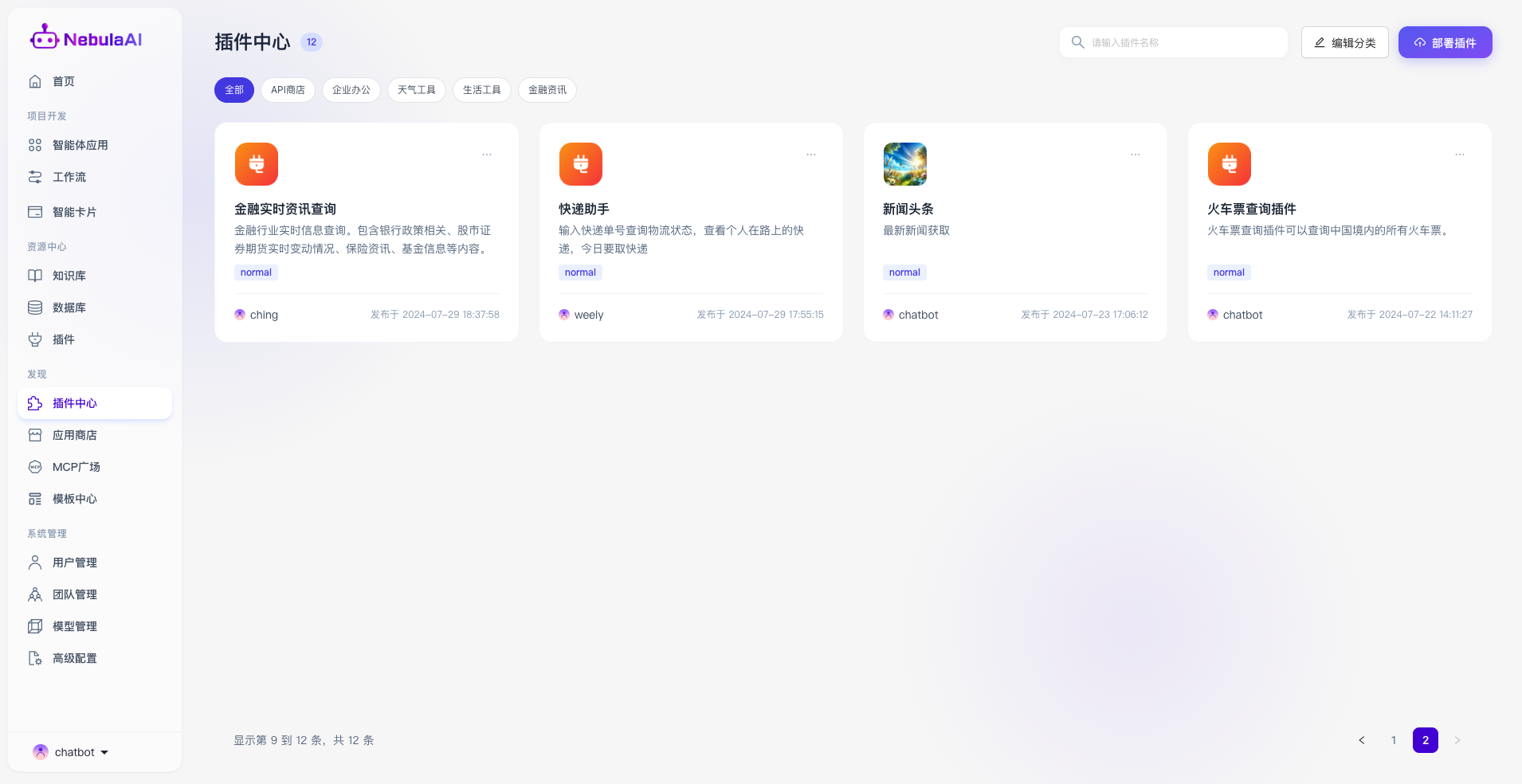
Task: Open the 知识库 knowledge base page
Action: [x=69, y=276]
